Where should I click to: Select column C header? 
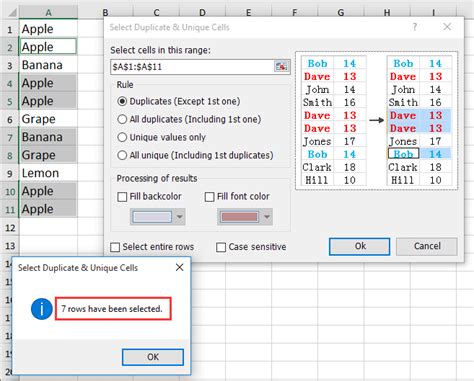156,13
